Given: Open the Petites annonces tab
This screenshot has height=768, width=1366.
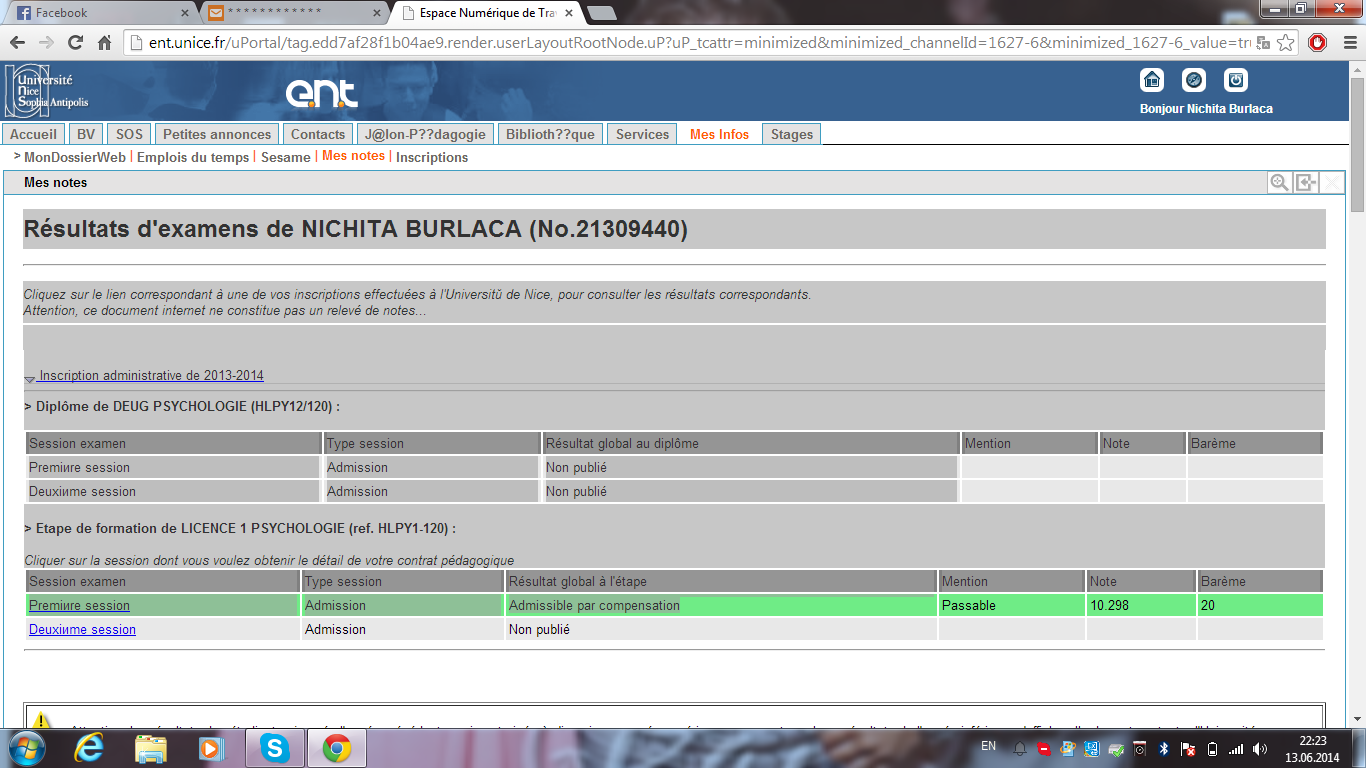Looking at the screenshot, I should click(x=217, y=134).
